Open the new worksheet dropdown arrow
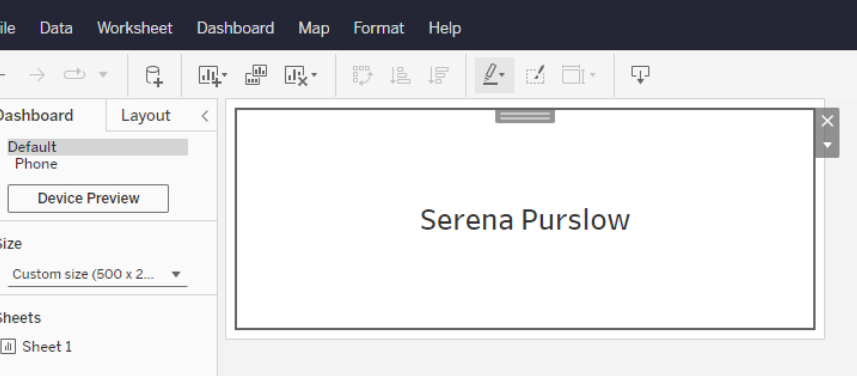Viewport: 857px width, 376px height. (225, 75)
